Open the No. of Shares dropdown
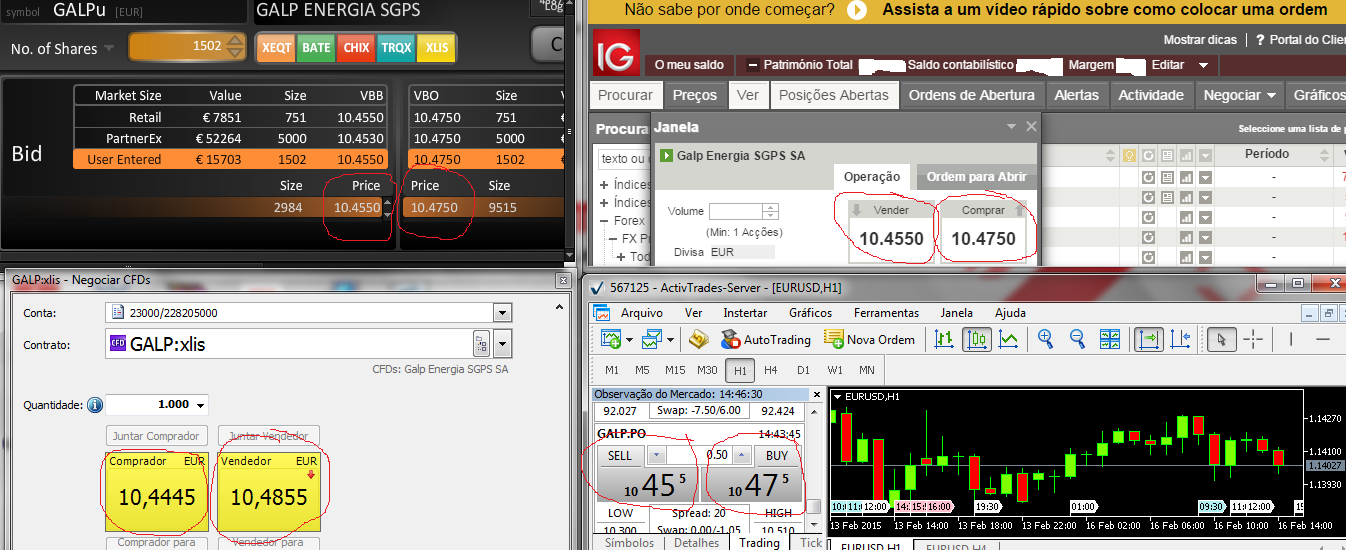This screenshot has width=1346, height=550. click(x=108, y=49)
